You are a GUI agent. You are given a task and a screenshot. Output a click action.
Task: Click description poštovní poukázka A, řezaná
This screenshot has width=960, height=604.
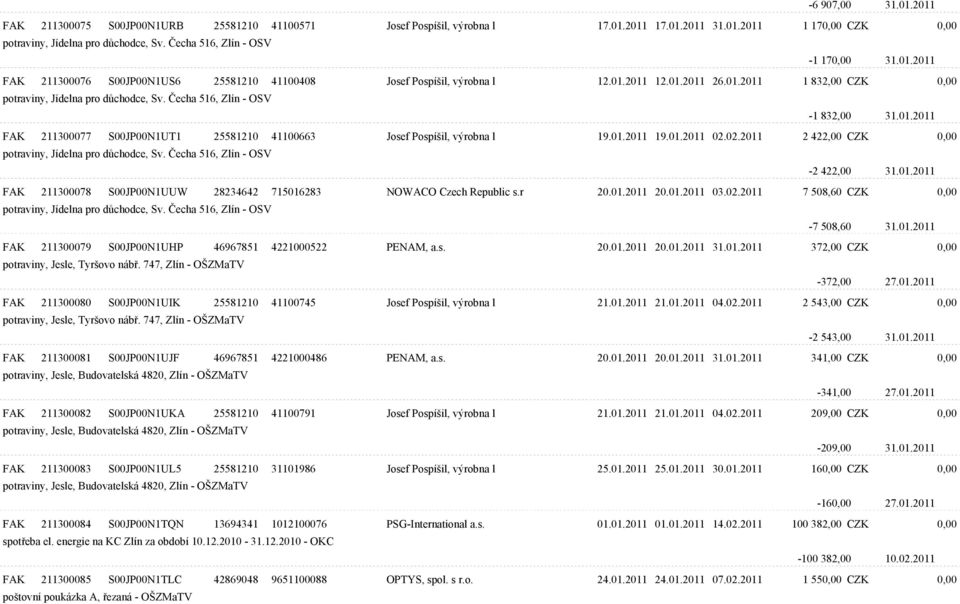(x=69, y=597)
